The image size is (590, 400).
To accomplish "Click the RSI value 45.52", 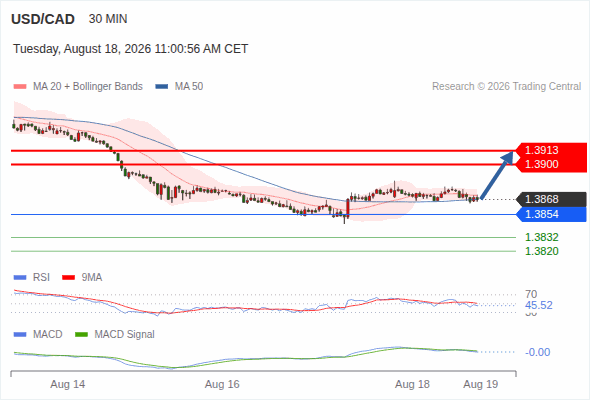I will coord(539,305).
